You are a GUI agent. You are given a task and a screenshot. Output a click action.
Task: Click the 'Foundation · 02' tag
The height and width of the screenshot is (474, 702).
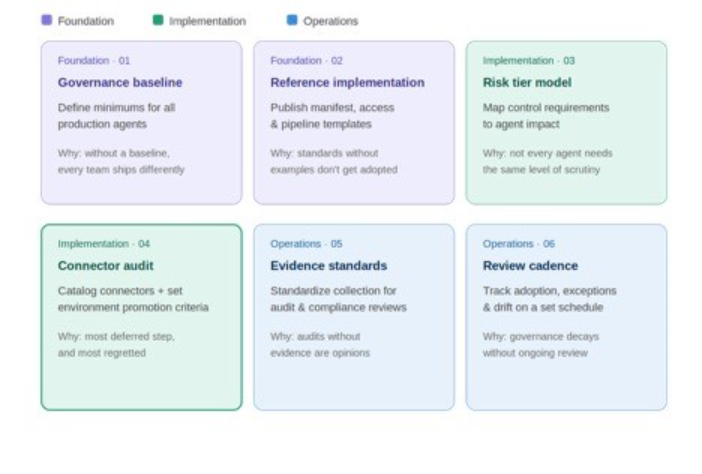coord(306,60)
